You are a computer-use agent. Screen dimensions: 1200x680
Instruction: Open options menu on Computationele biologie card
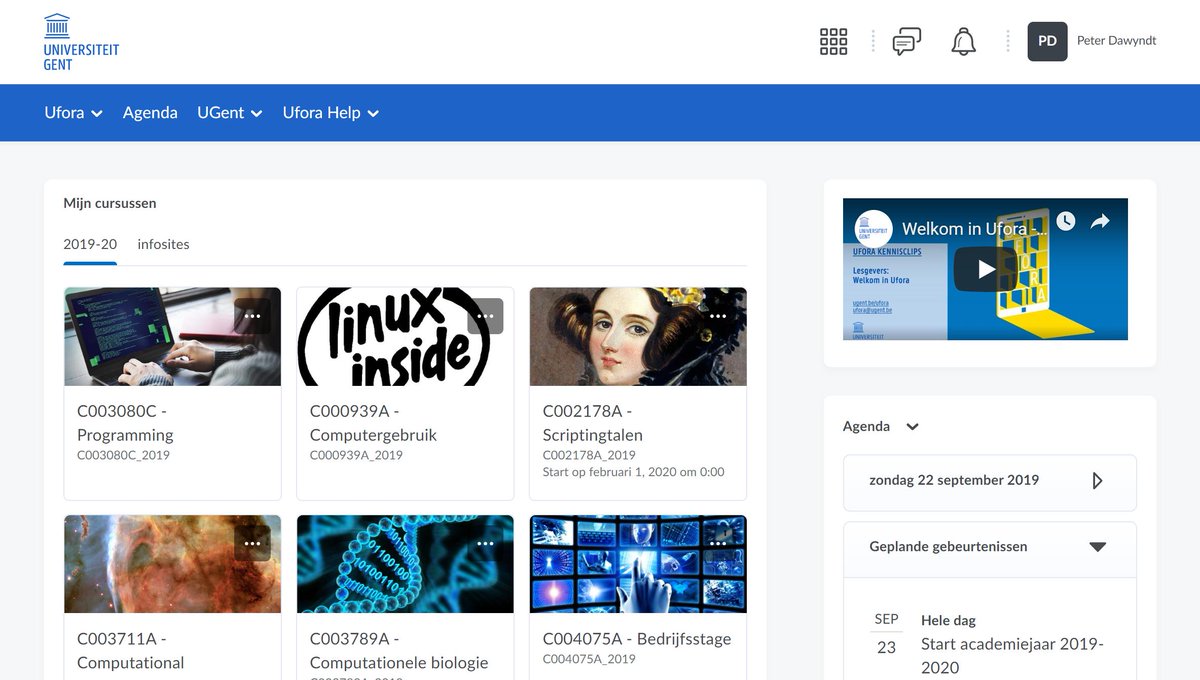tap(485, 543)
